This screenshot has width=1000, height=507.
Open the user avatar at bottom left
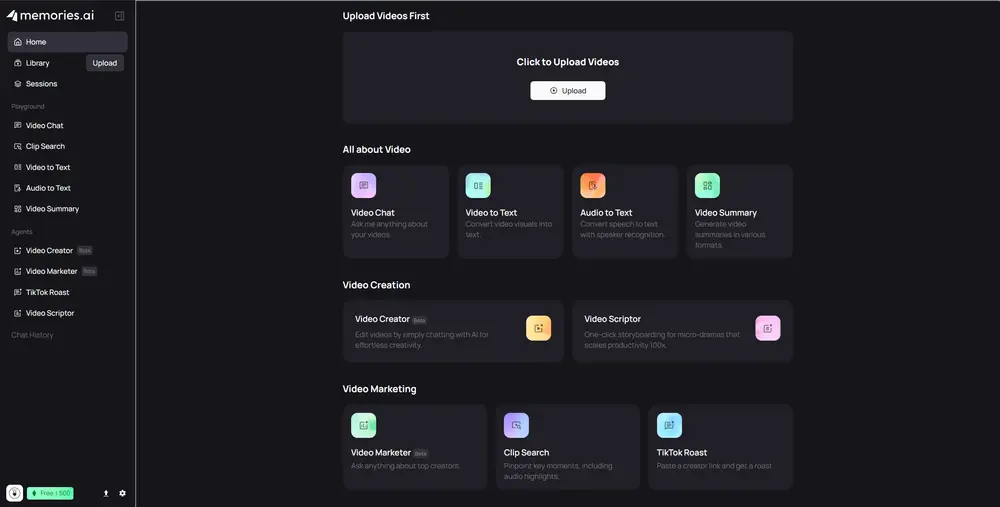coord(15,493)
